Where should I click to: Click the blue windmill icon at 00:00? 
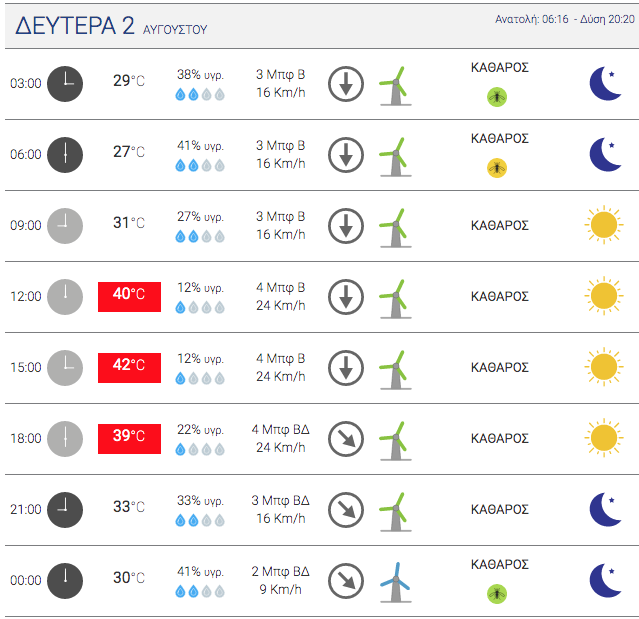click(x=395, y=581)
